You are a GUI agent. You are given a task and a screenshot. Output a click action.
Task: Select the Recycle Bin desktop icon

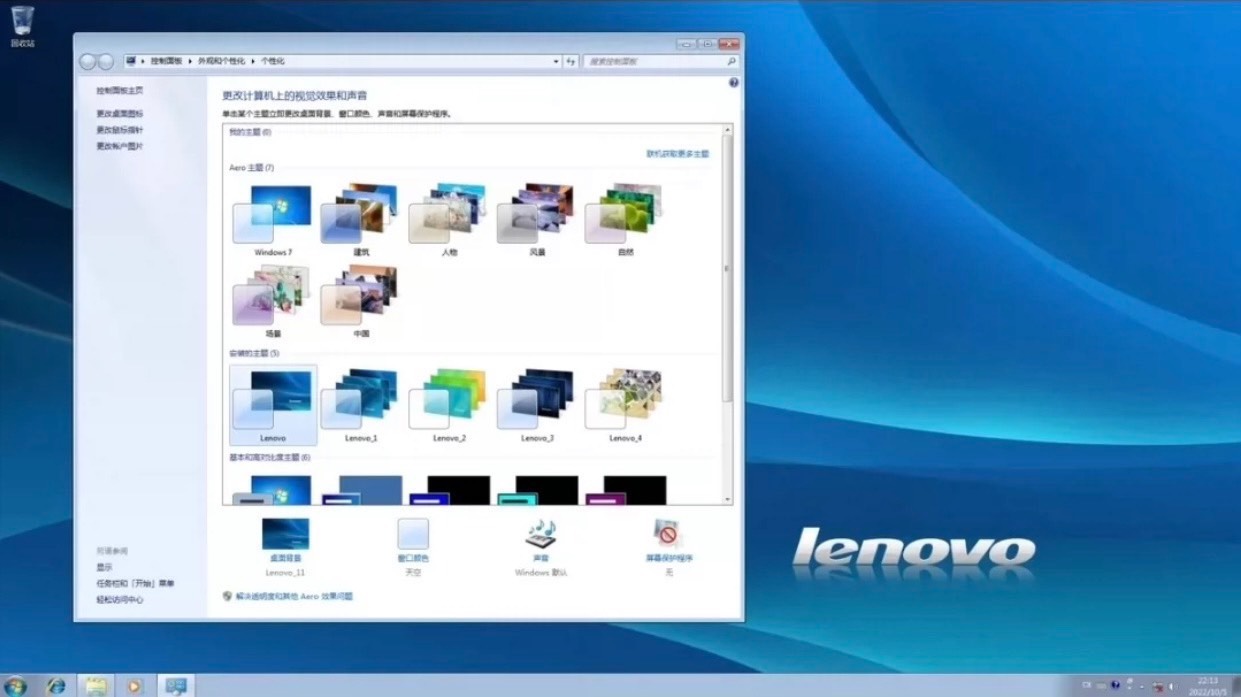coord(22,27)
